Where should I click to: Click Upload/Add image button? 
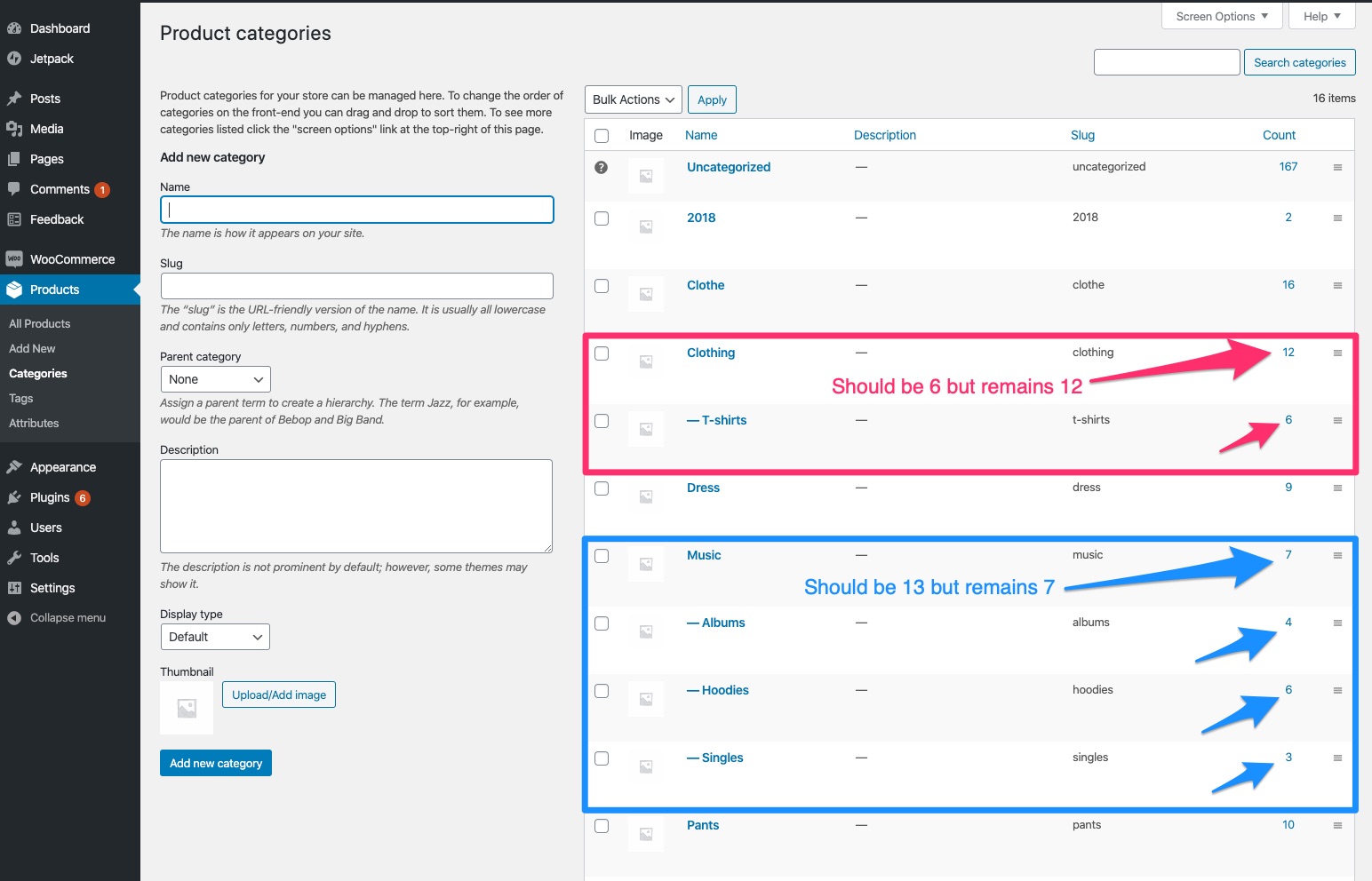click(279, 694)
